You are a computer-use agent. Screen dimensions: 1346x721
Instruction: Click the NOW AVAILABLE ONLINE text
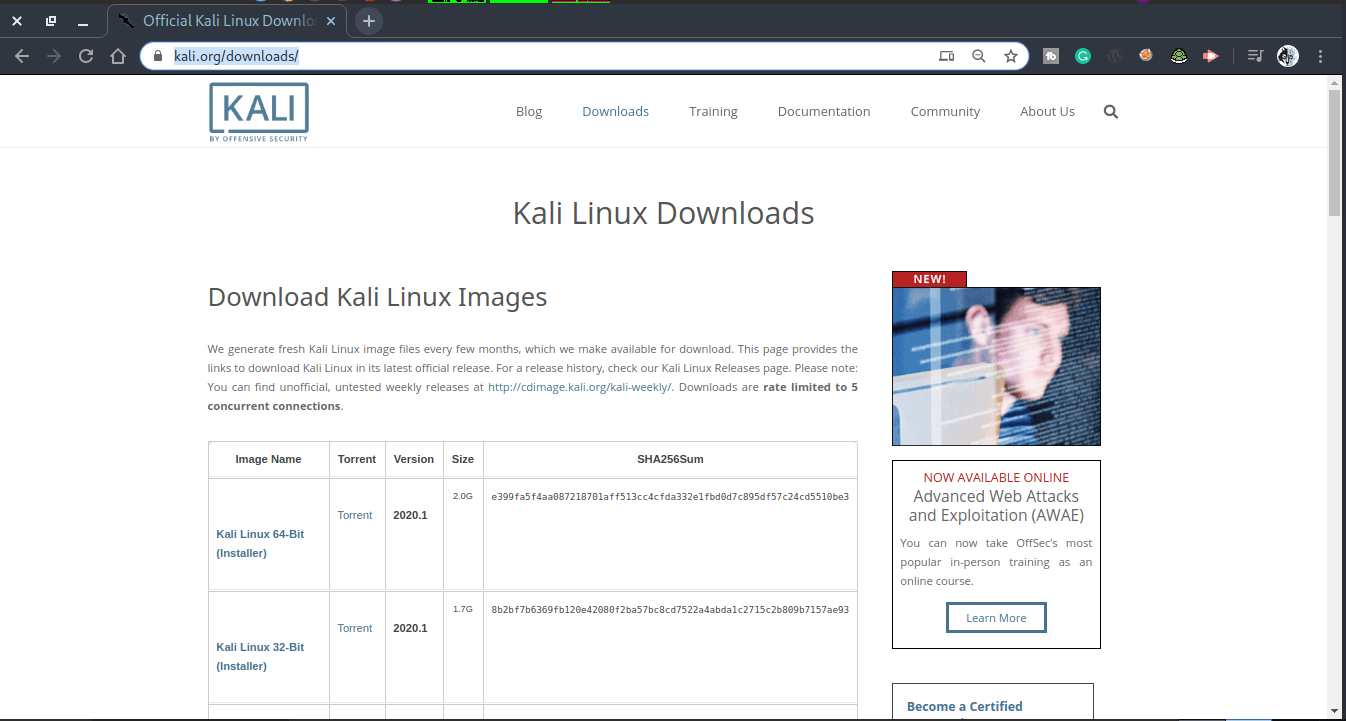(x=996, y=478)
